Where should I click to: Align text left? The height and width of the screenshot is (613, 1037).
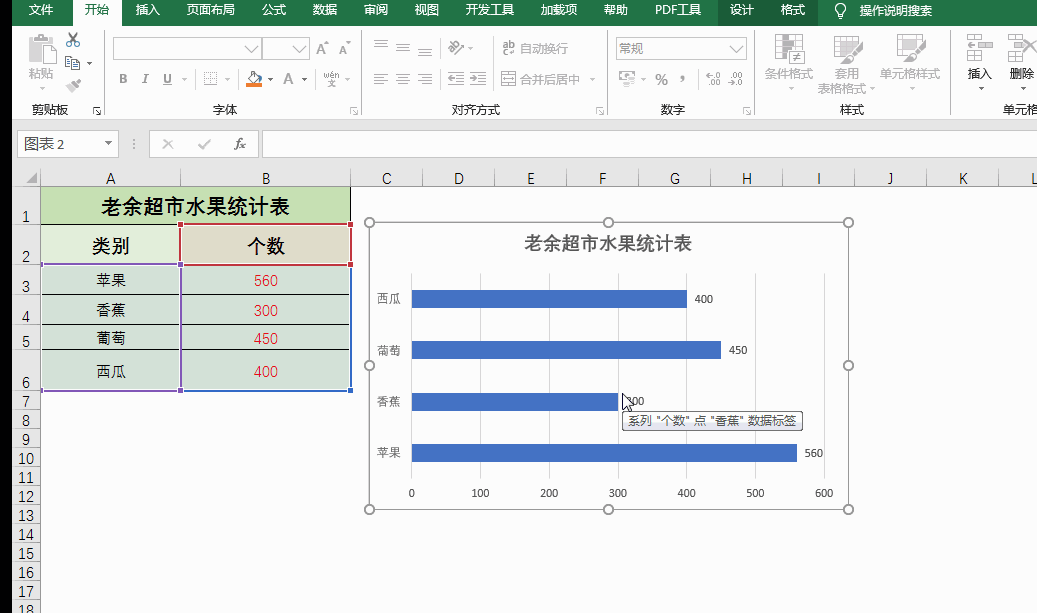click(x=380, y=79)
